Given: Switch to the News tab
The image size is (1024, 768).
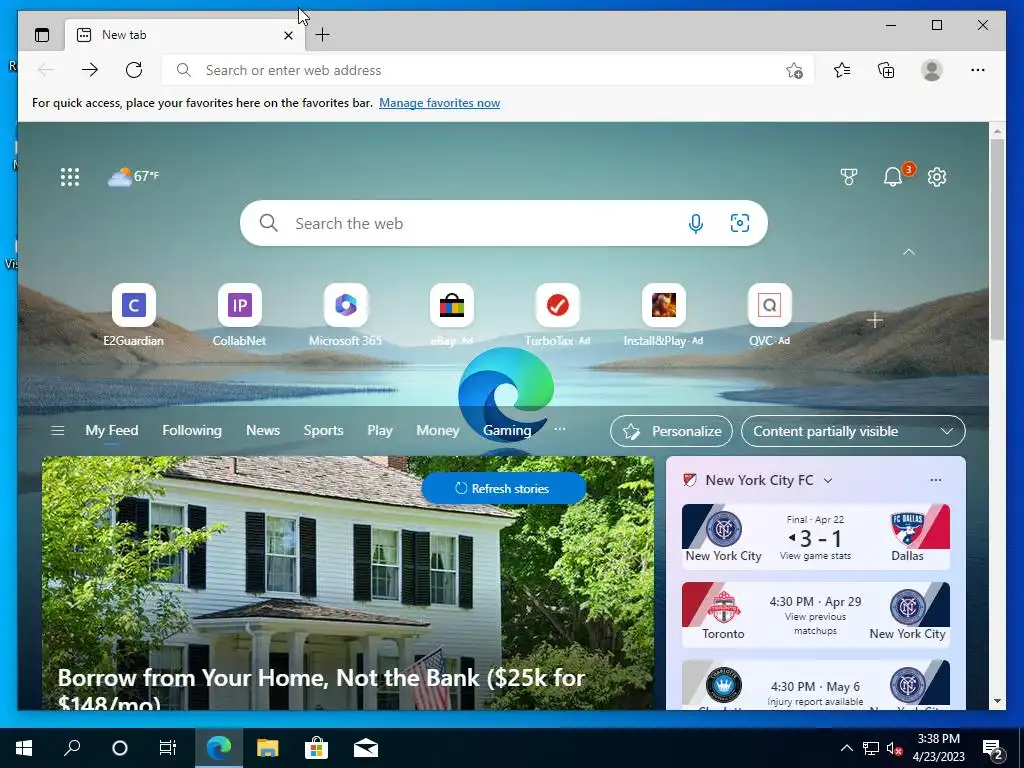Looking at the screenshot, I should [x=263, y=430].
